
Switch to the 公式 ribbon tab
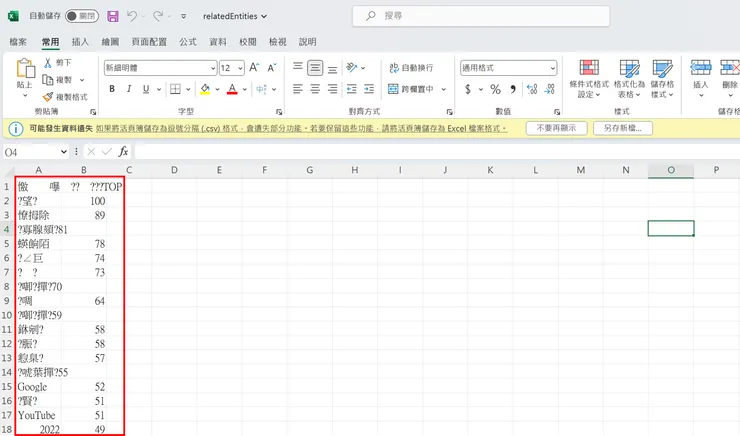click(x=188, y=42)
